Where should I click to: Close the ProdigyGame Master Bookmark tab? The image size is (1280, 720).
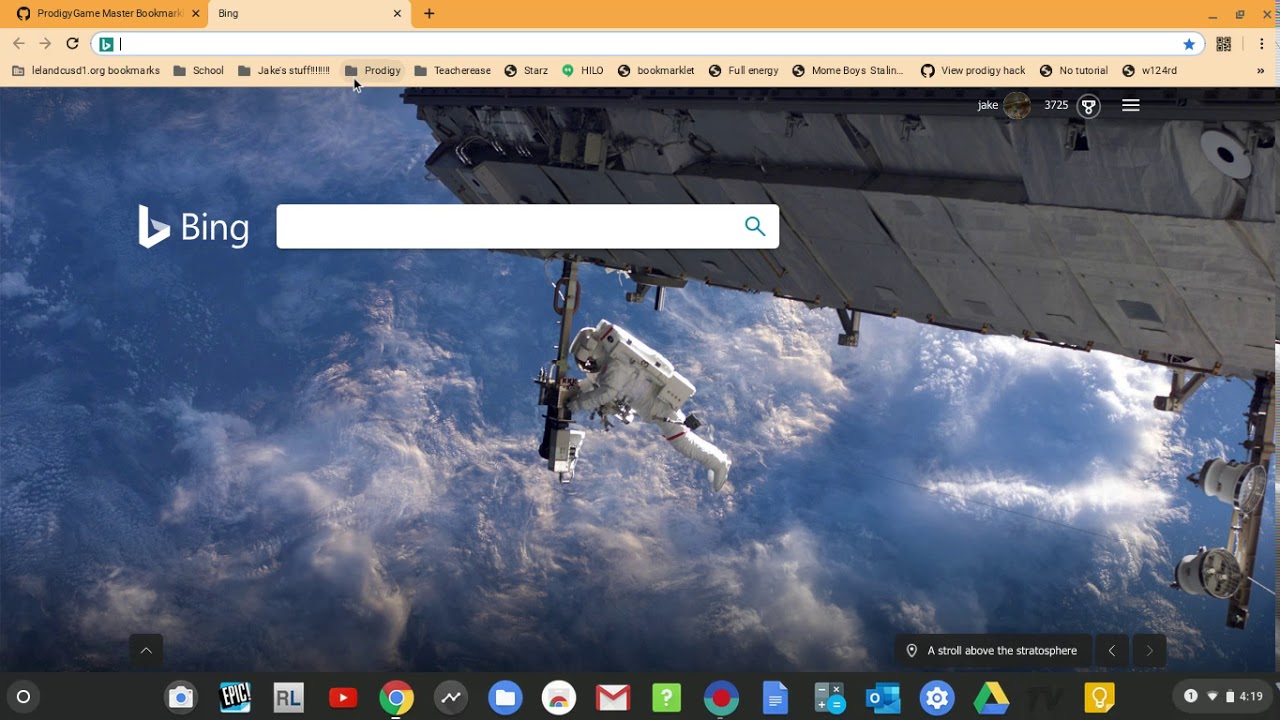click(196, 14)
